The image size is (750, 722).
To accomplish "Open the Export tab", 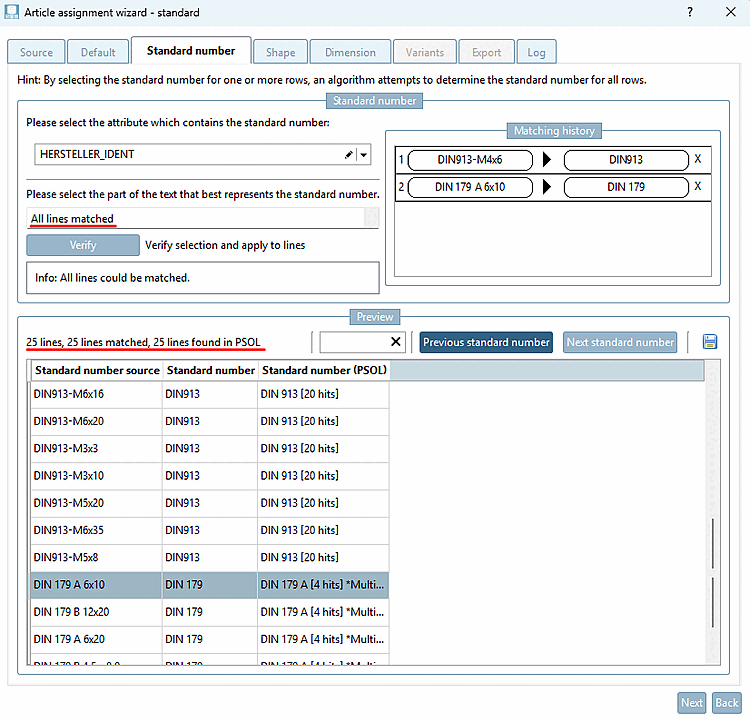I will pyautogui.click(x=486, y=52).
